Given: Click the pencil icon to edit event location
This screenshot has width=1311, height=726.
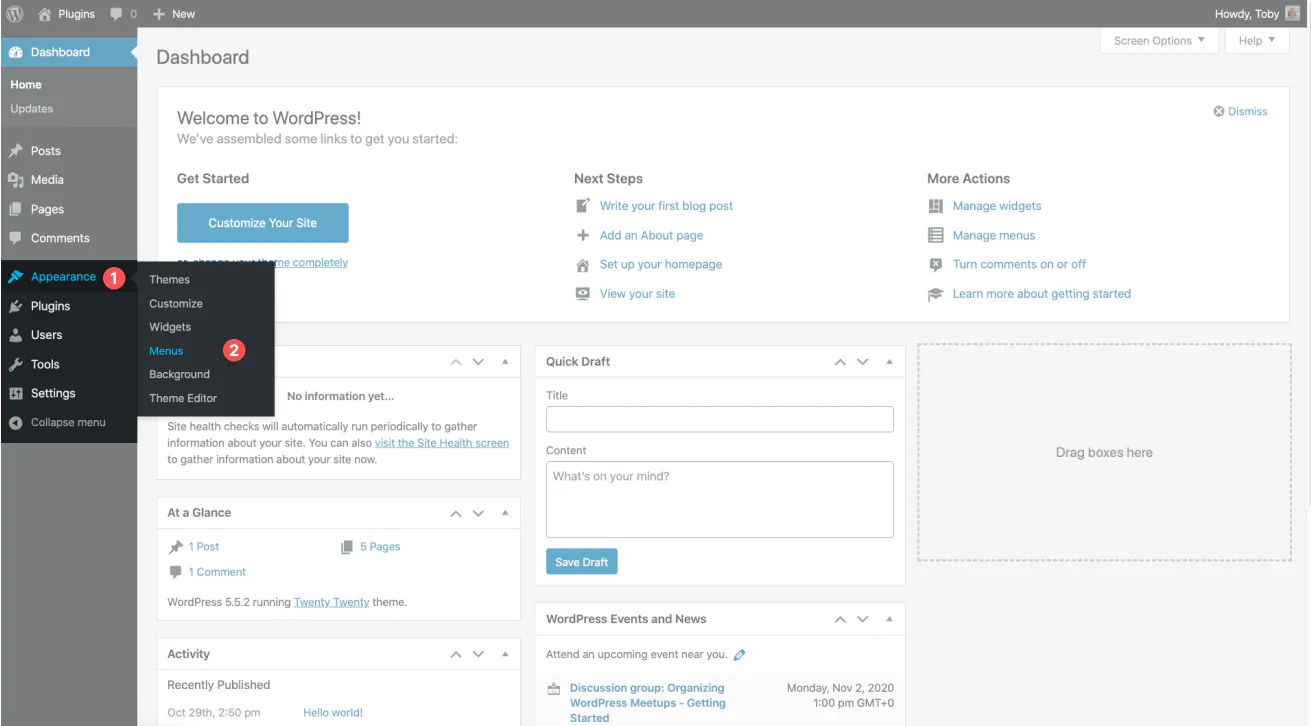Looking at the screenshot, I should [x=740, y=655].
